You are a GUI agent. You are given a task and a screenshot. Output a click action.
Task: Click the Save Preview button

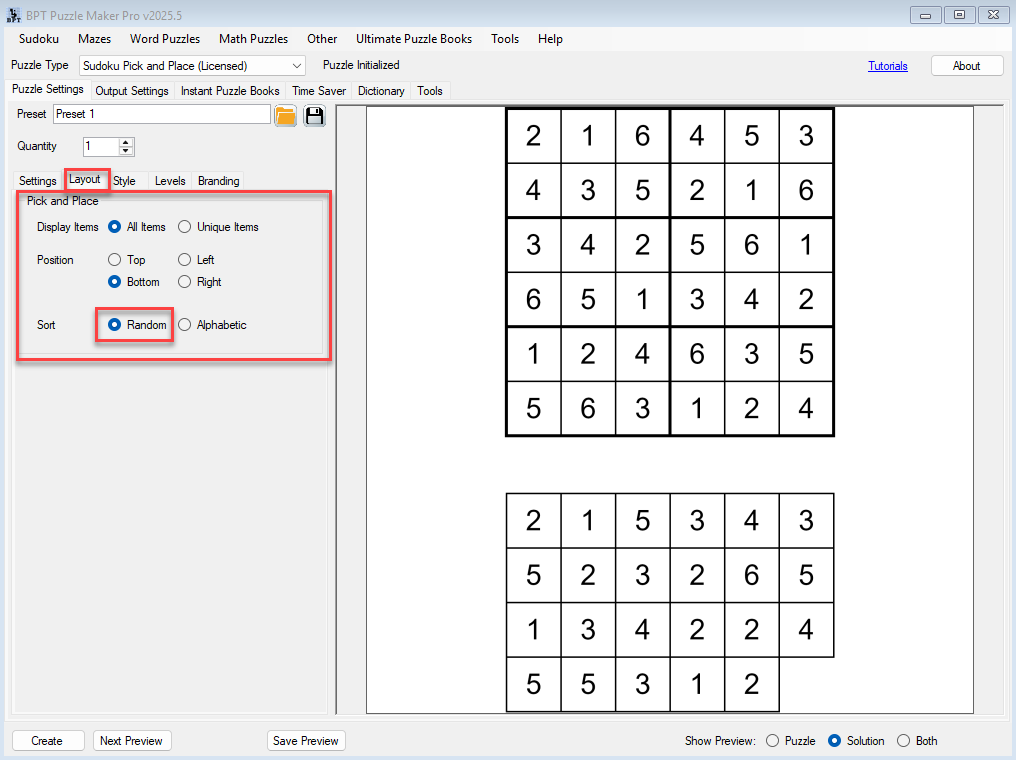point(308,740)
